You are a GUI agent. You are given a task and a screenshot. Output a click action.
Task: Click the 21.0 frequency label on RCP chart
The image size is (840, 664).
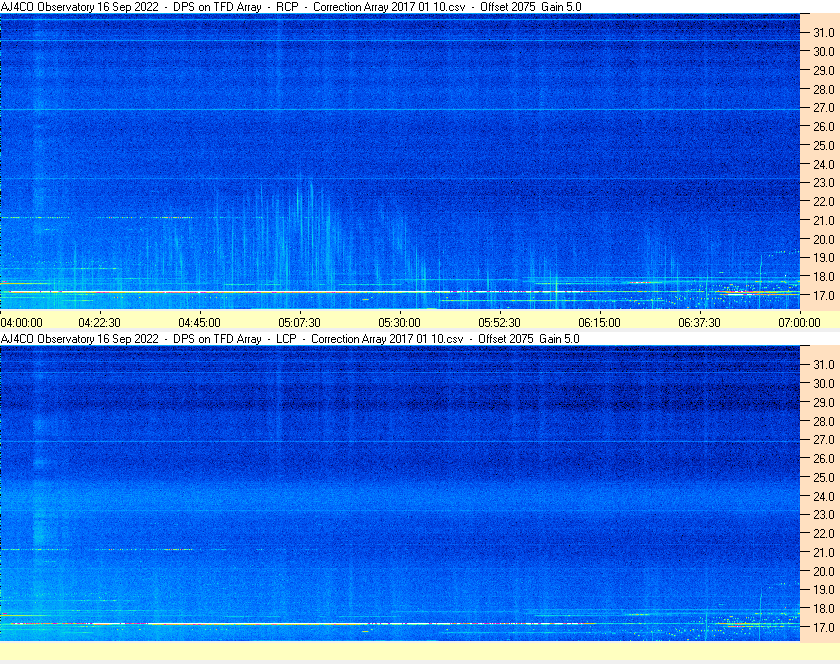click(824, 220)
